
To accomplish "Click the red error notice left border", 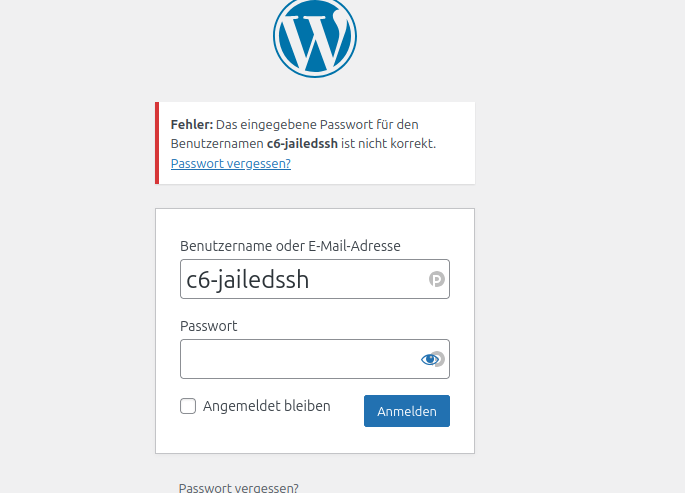I will click(157, 143).
